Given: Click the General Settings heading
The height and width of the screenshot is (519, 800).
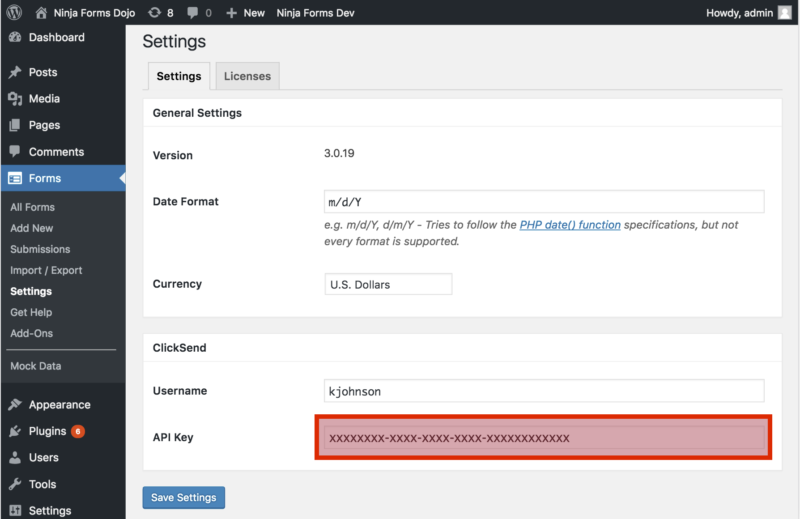Looking at the screenshot, I should [197, 113].
